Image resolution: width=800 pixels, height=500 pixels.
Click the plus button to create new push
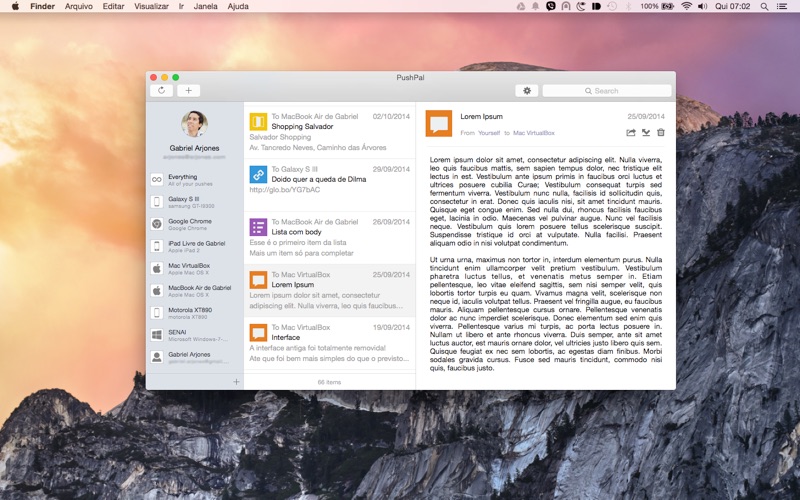point(188,90)
